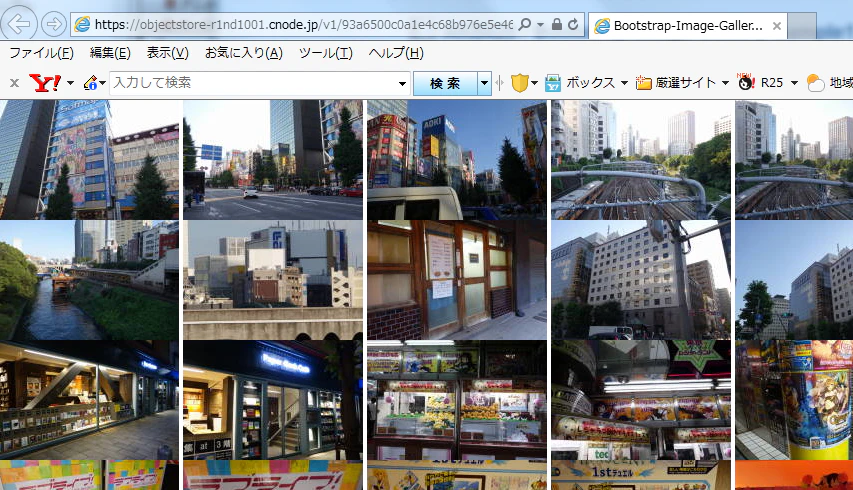Expand the 検索 button dropdown arrow
The width and height of the screenshot is (853, 490).
tap(484, 83)
